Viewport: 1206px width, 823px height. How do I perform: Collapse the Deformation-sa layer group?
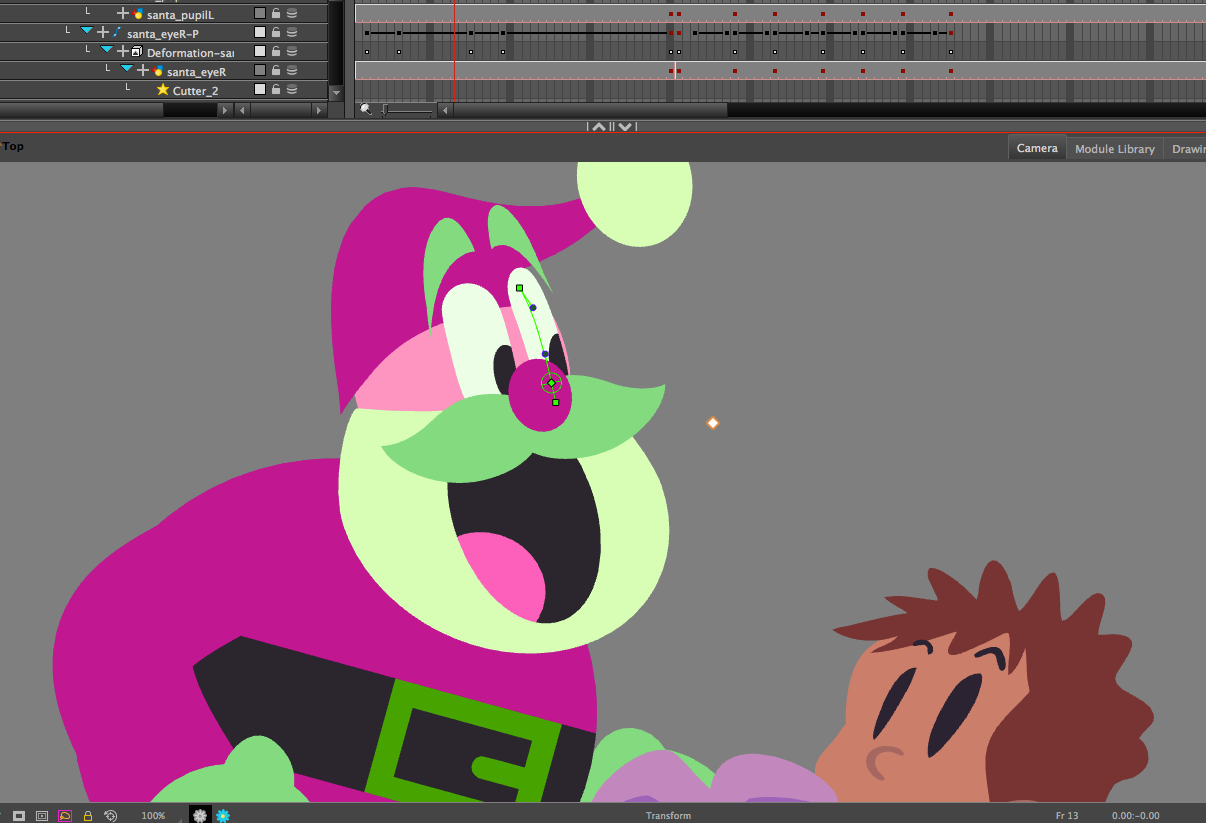pyautogui.click(x=107, y=51)
